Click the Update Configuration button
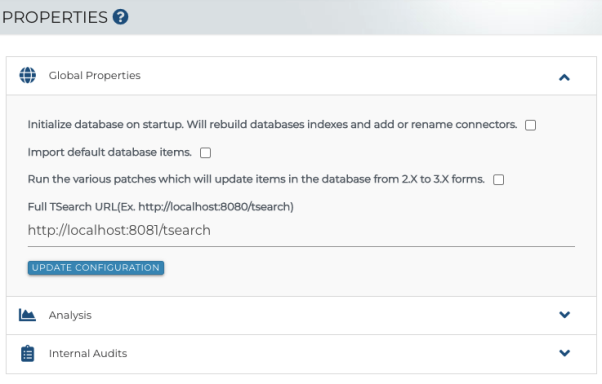The height and width of the screenshot is (384, 602). [x=96, y=268]
